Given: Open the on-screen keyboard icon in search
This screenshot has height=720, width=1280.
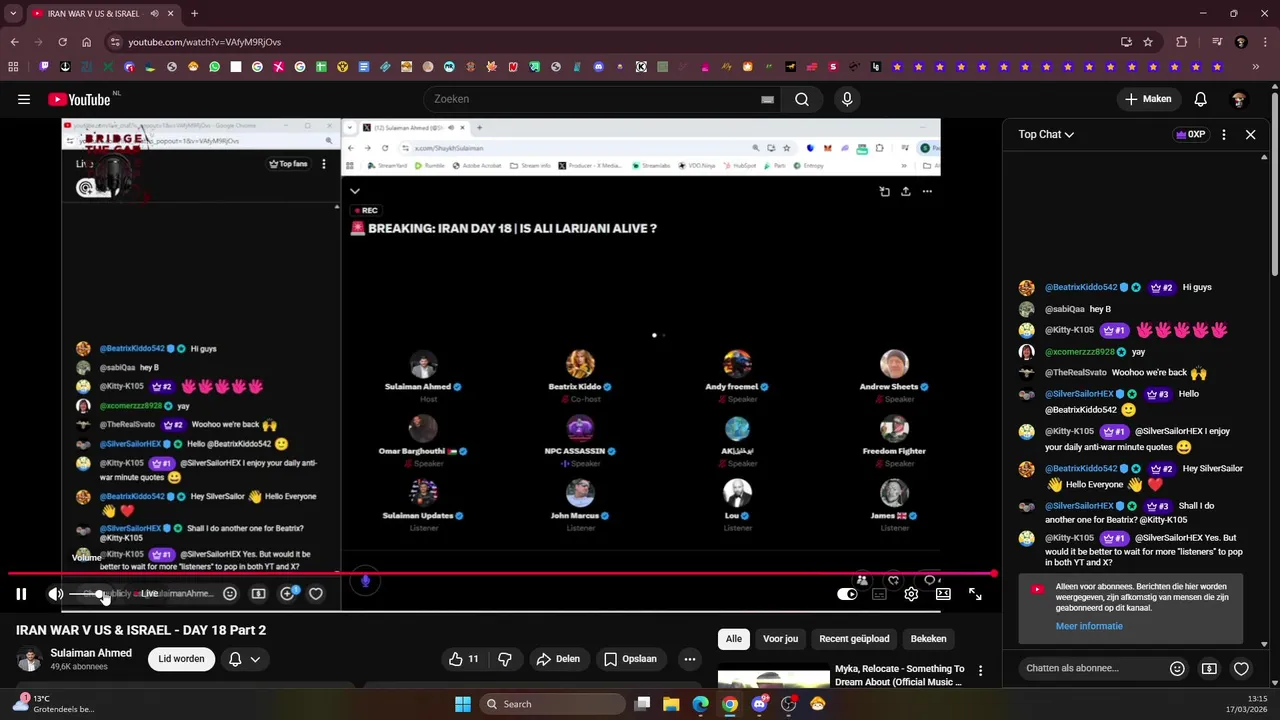Looking at the screenshot, I should [767, 99].
